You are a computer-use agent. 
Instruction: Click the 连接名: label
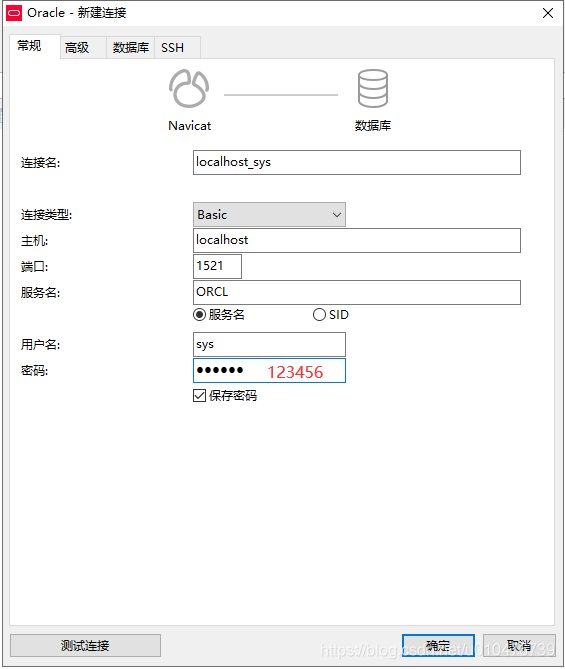click(x=41, y=163)
